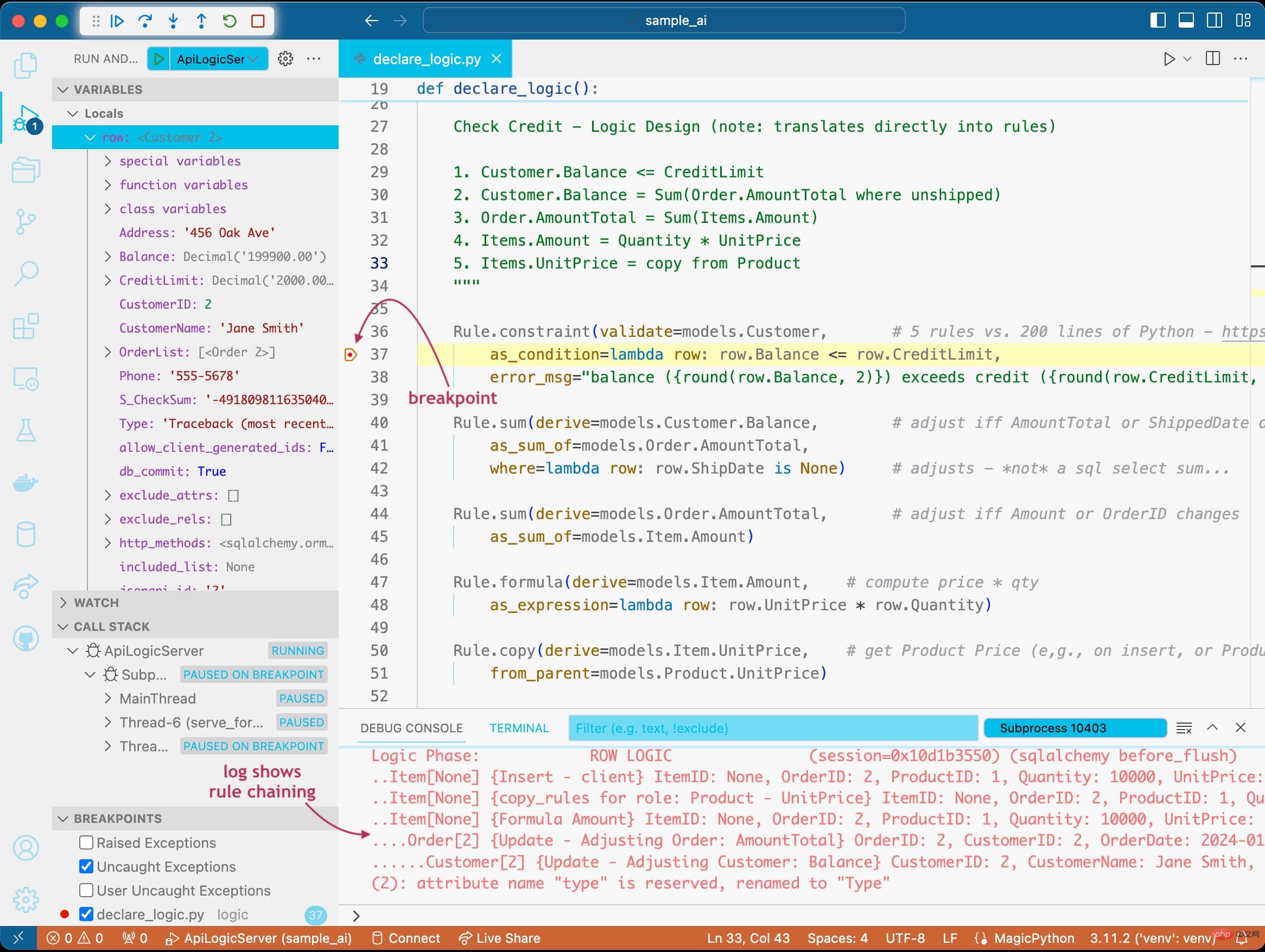Click the Run and Debug play icon

click(x=159, y=59)
